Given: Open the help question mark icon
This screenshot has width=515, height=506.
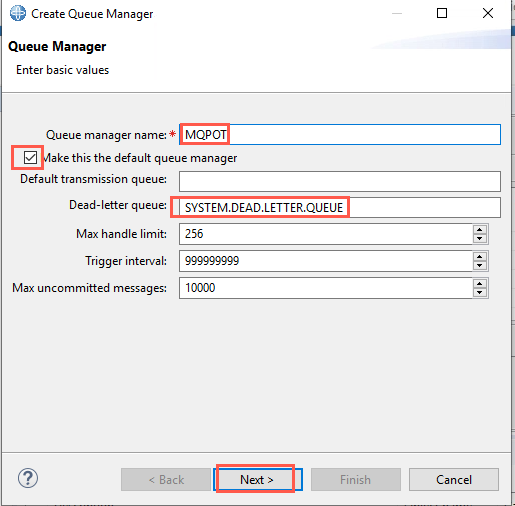Looking at the screenshot, I should point(28,478).
